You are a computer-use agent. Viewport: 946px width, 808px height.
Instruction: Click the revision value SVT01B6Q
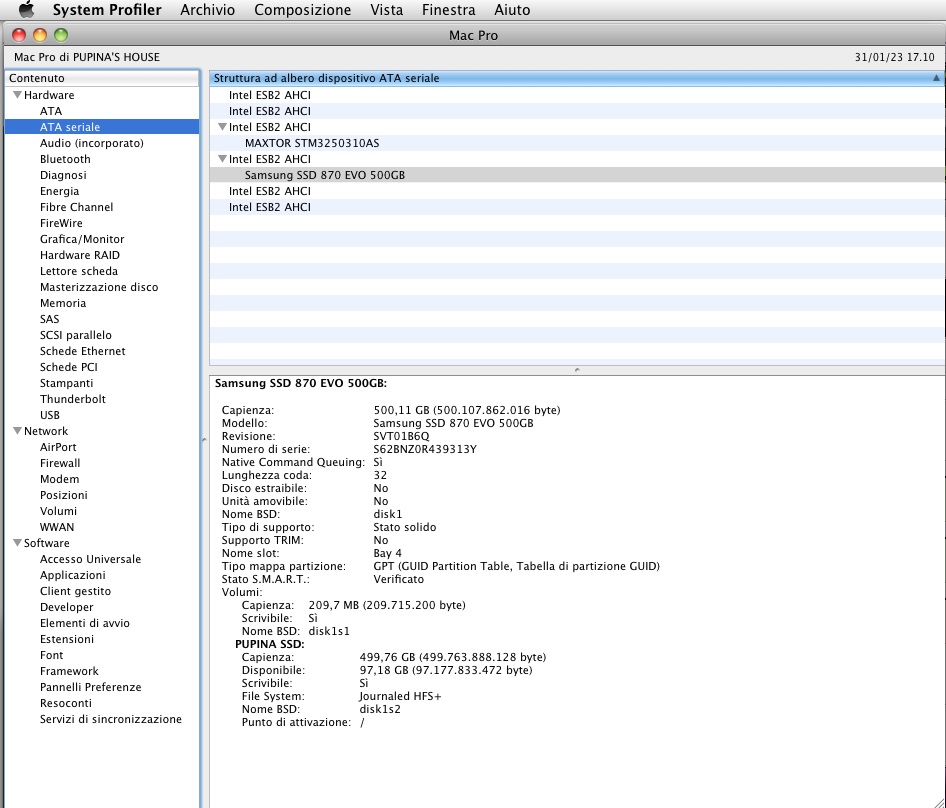[401, 436]
